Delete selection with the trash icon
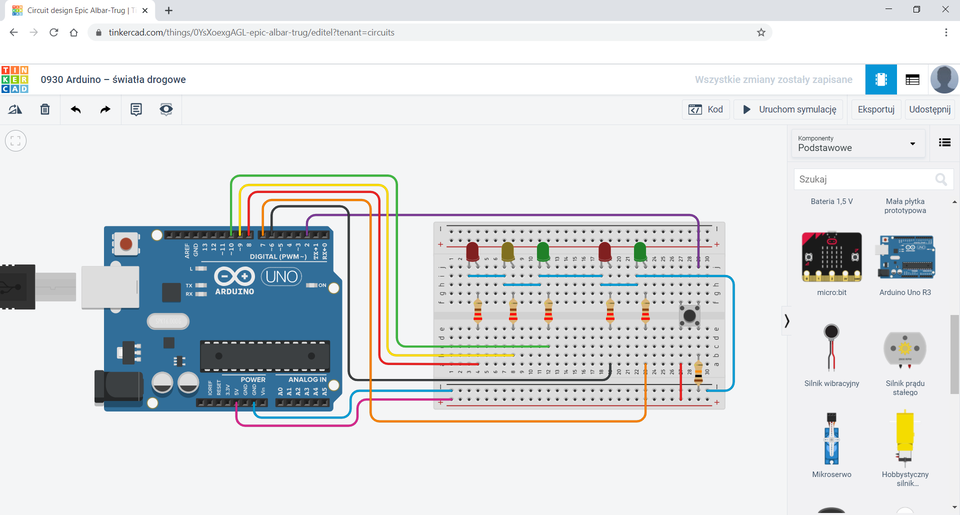 point(45,110)
